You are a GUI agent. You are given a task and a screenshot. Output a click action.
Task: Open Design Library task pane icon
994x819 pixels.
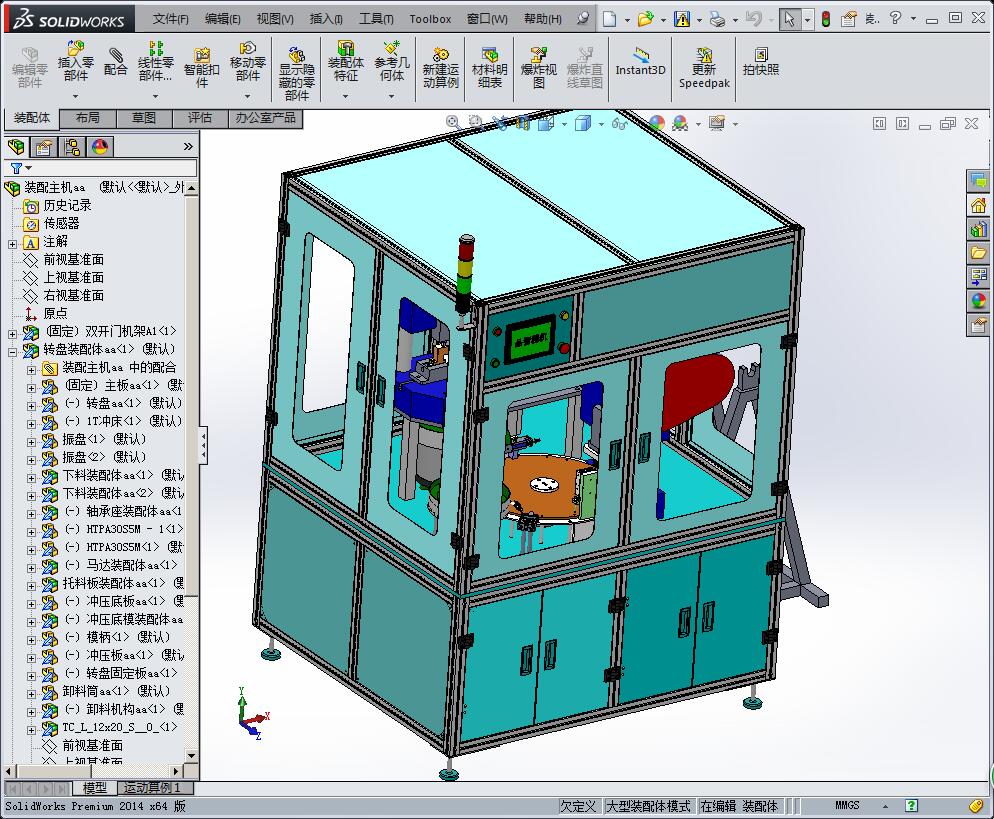(979, 229)
